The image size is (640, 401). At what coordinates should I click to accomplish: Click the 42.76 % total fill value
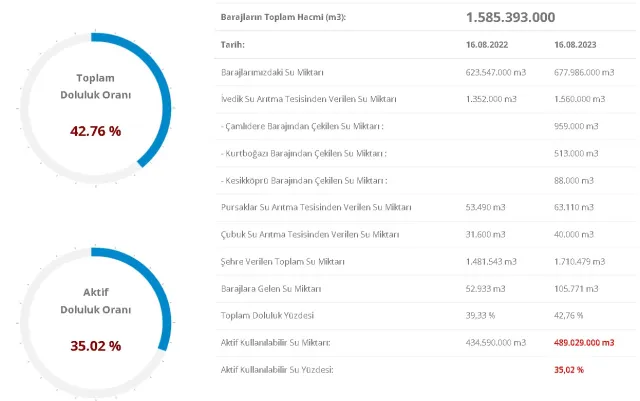click(x=95, y=131)
